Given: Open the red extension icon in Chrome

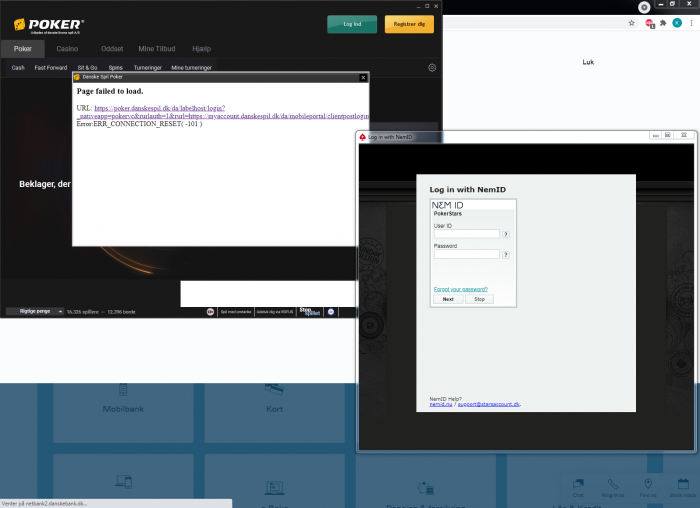Looking at the screenshot, I should click(x=650, y=23).
